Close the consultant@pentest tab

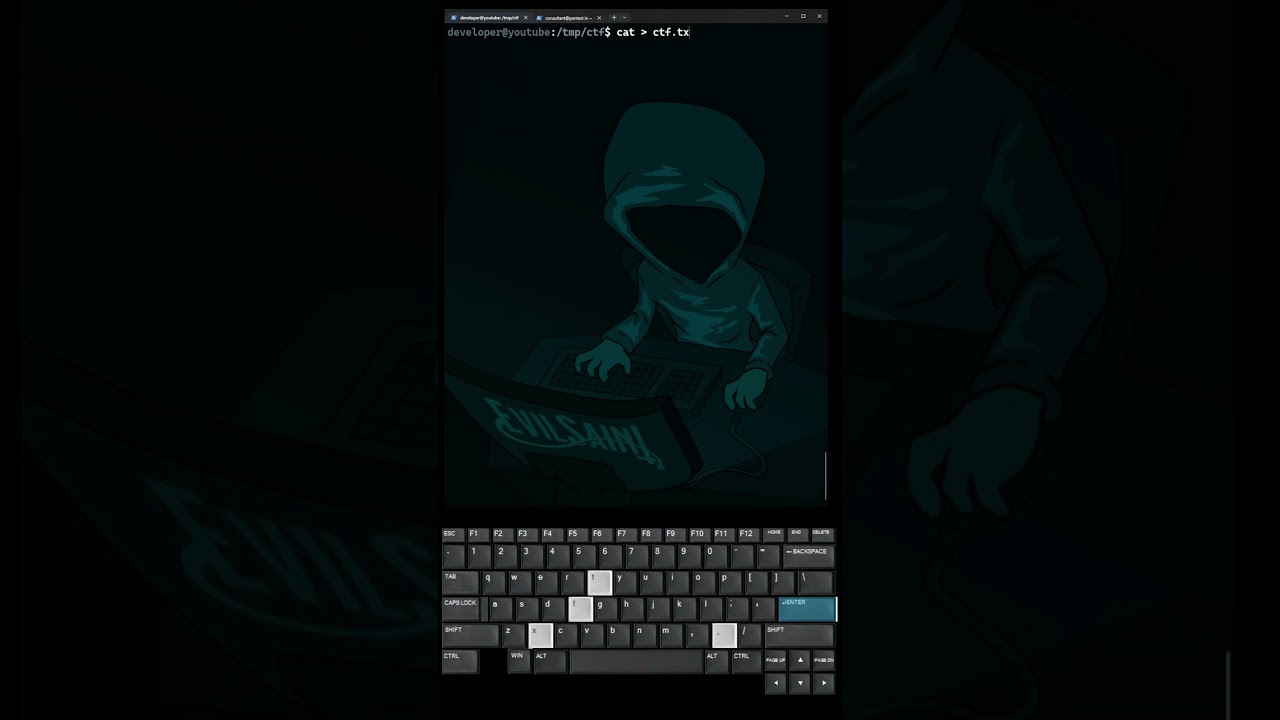[598, 17]
